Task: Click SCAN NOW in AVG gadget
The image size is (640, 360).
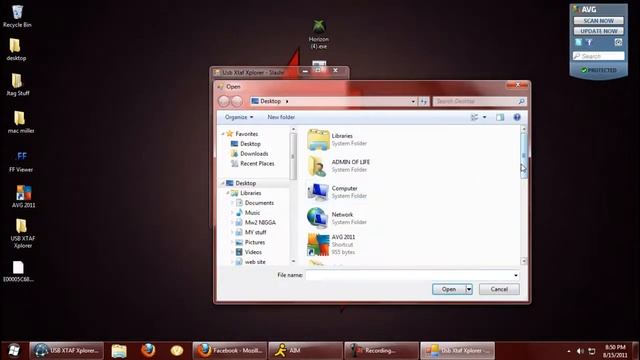Action: click(x=598, y=20)
